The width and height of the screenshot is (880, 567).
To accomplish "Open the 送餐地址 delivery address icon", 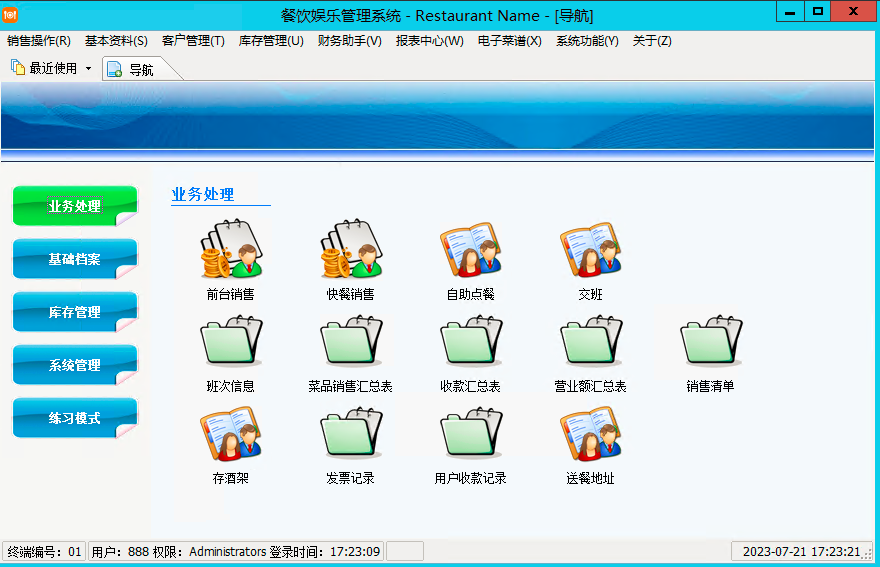I will coord(590,434).
